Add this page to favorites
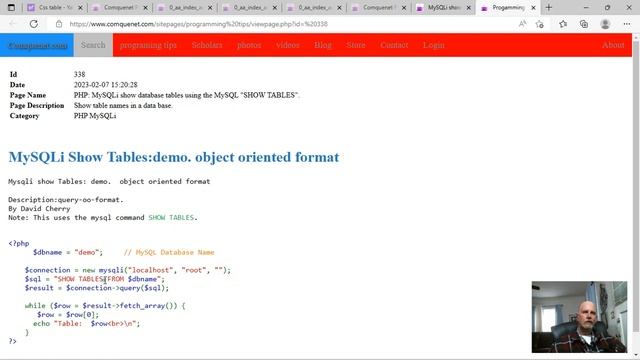This screenshot has height=360, width=640. (540, 24)
